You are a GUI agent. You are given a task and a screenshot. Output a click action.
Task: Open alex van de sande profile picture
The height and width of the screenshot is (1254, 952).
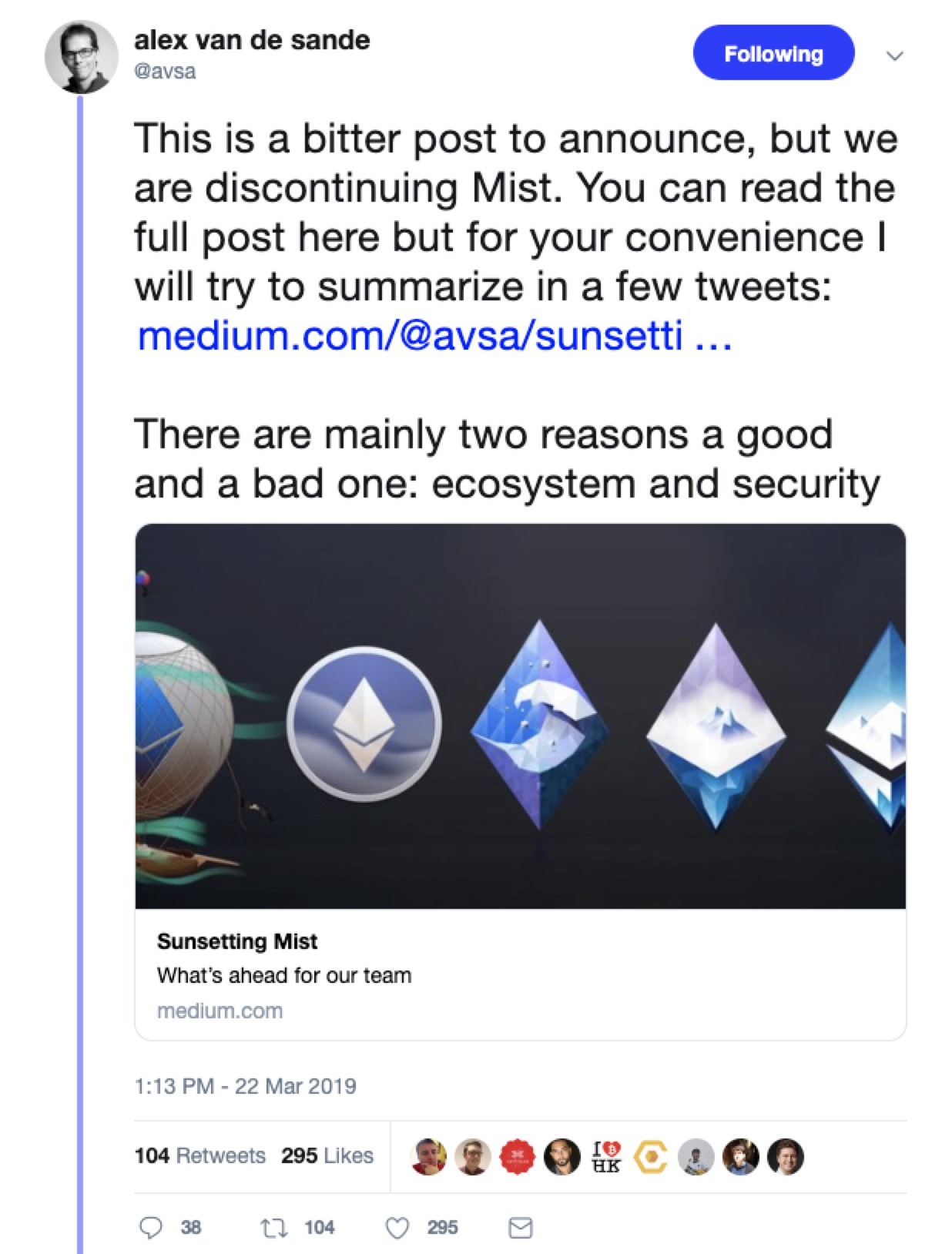(x=82, y=58)
